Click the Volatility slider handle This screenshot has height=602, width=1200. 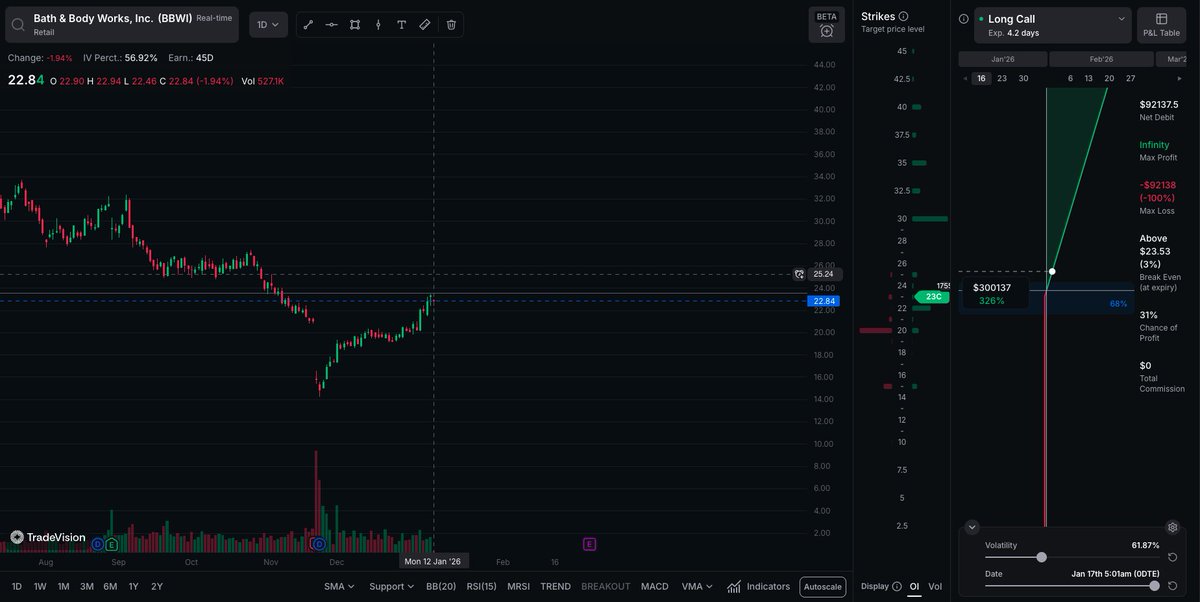1041,557
